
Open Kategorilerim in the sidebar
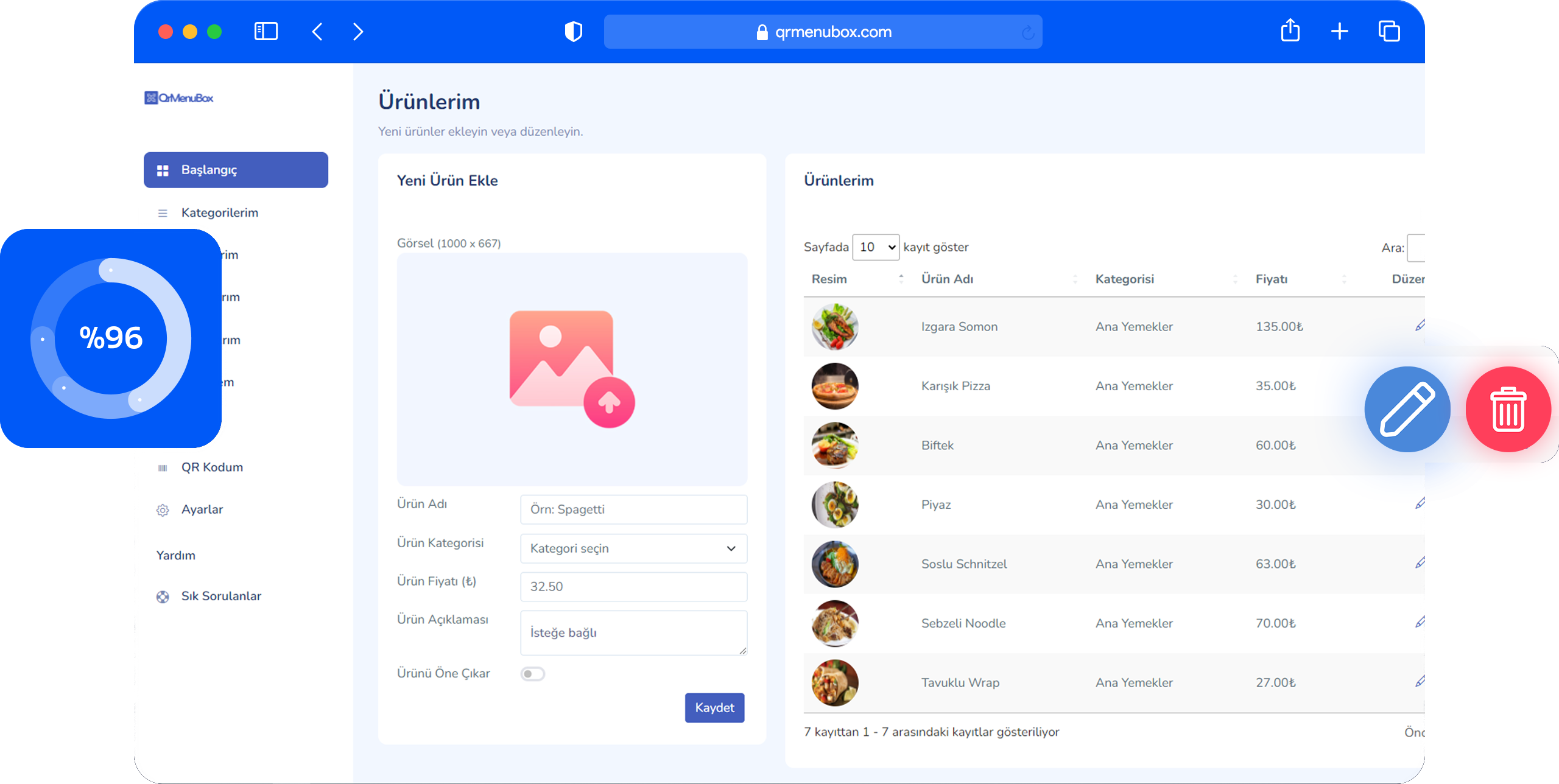tap(219, 212)
